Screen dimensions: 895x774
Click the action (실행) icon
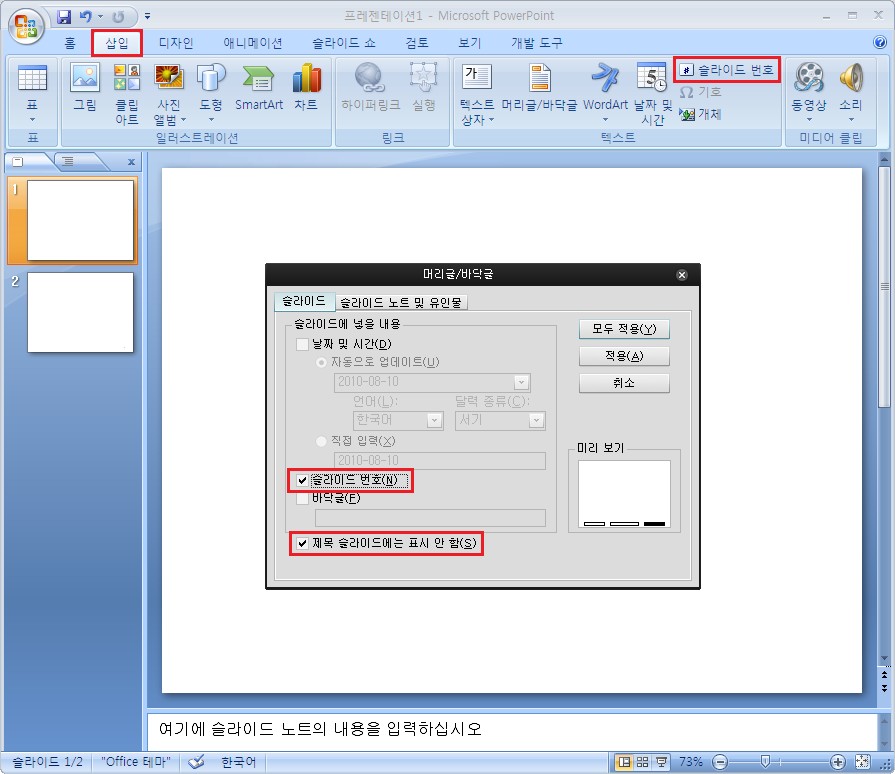[424, 77]
